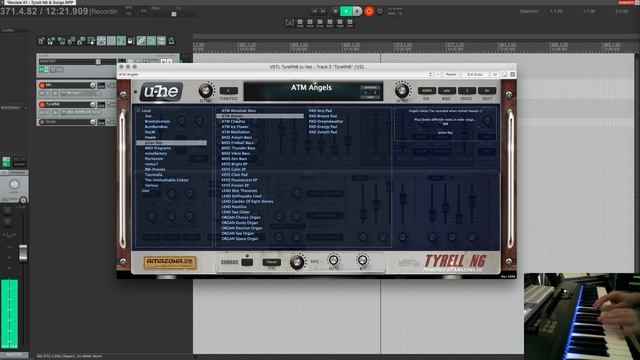Viewport: 640px width, 360px height.
Task: Toggle record arm on the Surge track
Action: pyautogui.click(x=42, y=122)
